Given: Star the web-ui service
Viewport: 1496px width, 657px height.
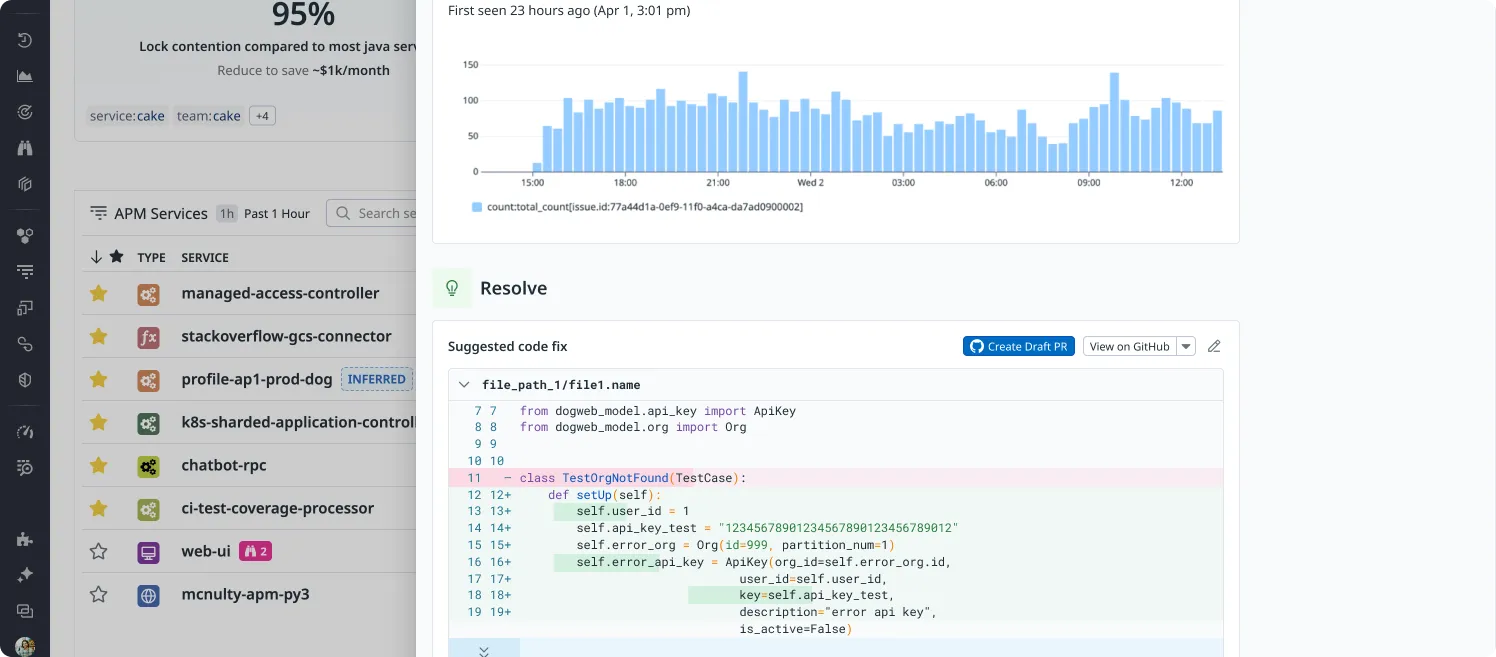Looking at the screenshot, I should click(x=98, y=551).
